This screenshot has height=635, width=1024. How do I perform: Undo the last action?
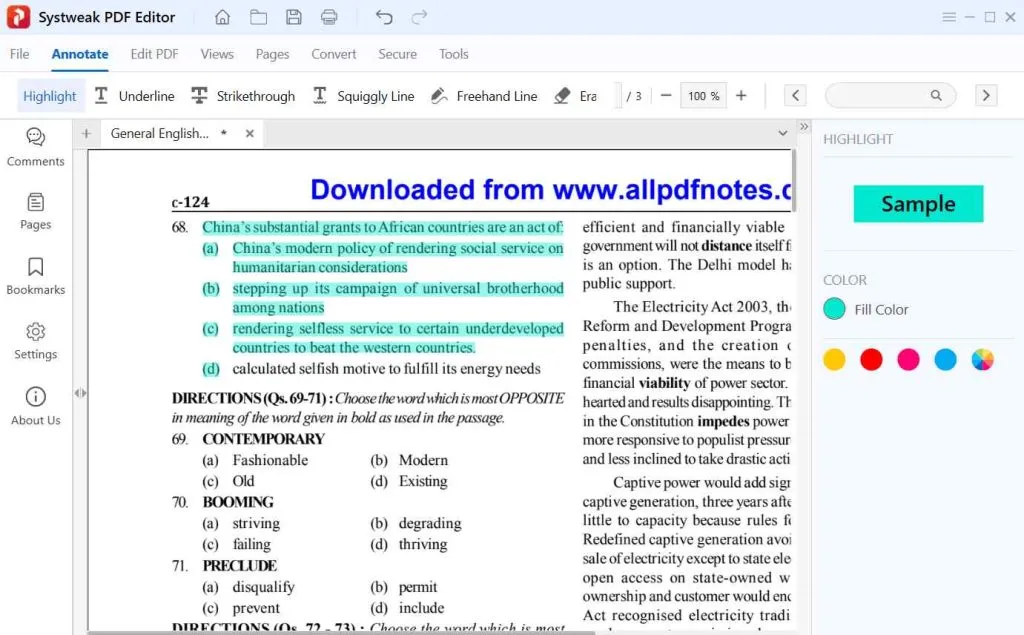pyautogui.click(x=384, y=17)
